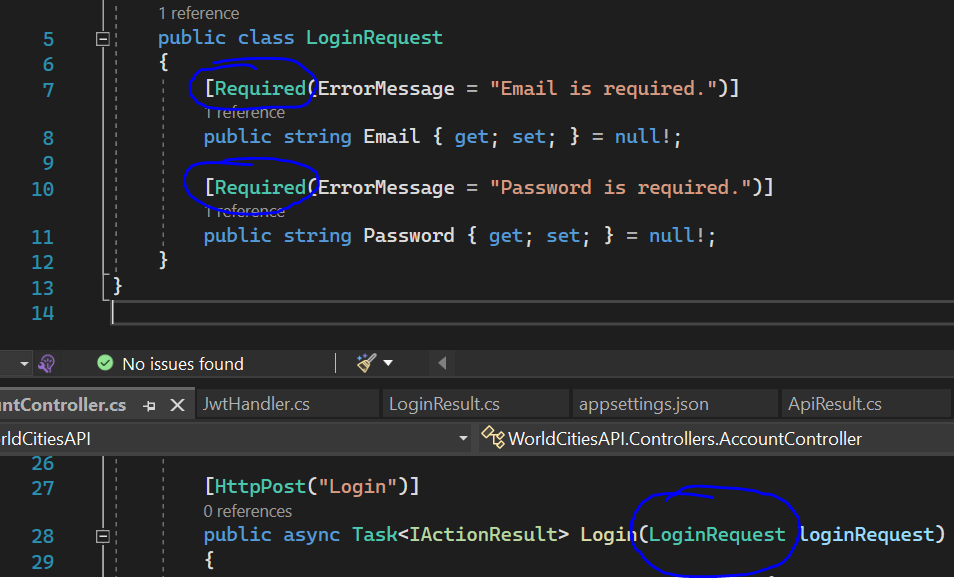The width and height of the screenshot is (954, 578).
Task: Open the 'No issues found' status text
Action: click(183, 364)
